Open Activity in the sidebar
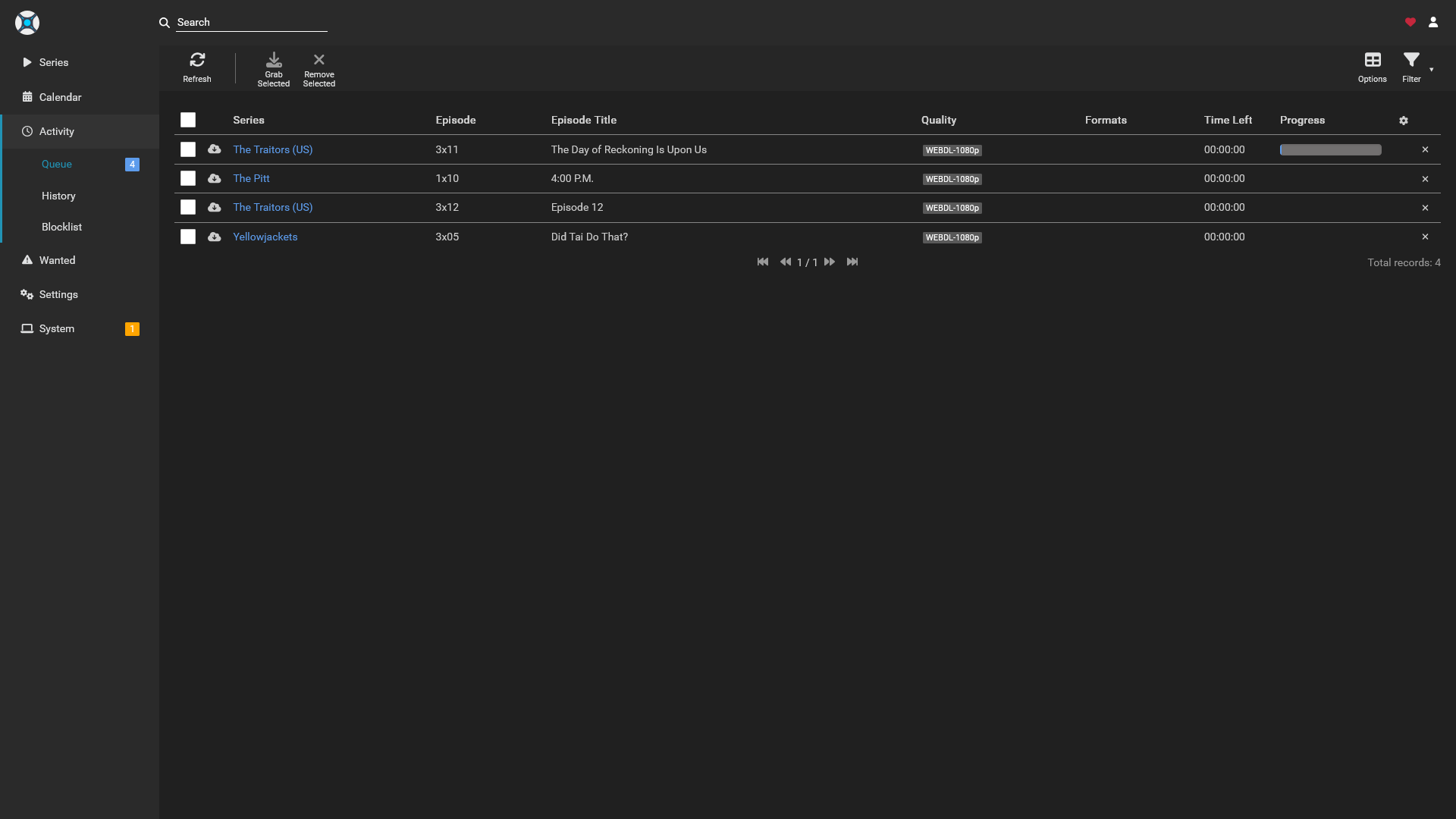1456x819 pixels. [80, 131]
